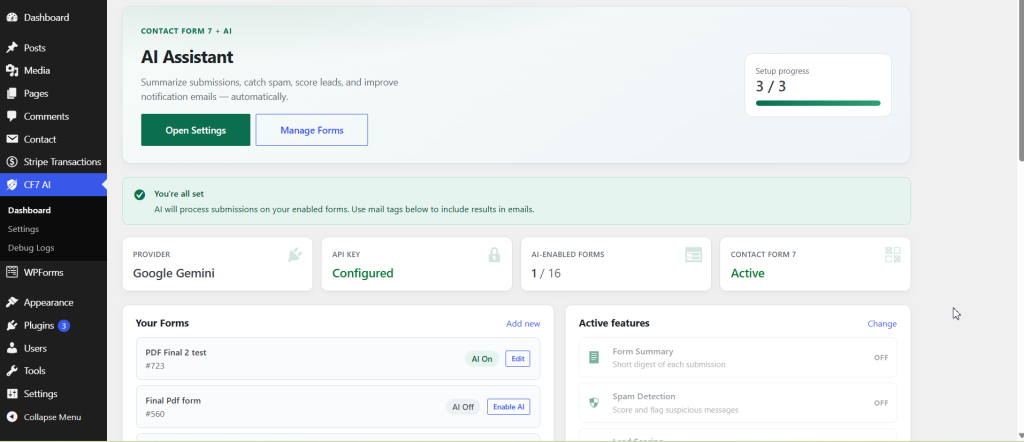Click the Form Summary document icon
1024x442 pixels.
(x=594, y=357)
